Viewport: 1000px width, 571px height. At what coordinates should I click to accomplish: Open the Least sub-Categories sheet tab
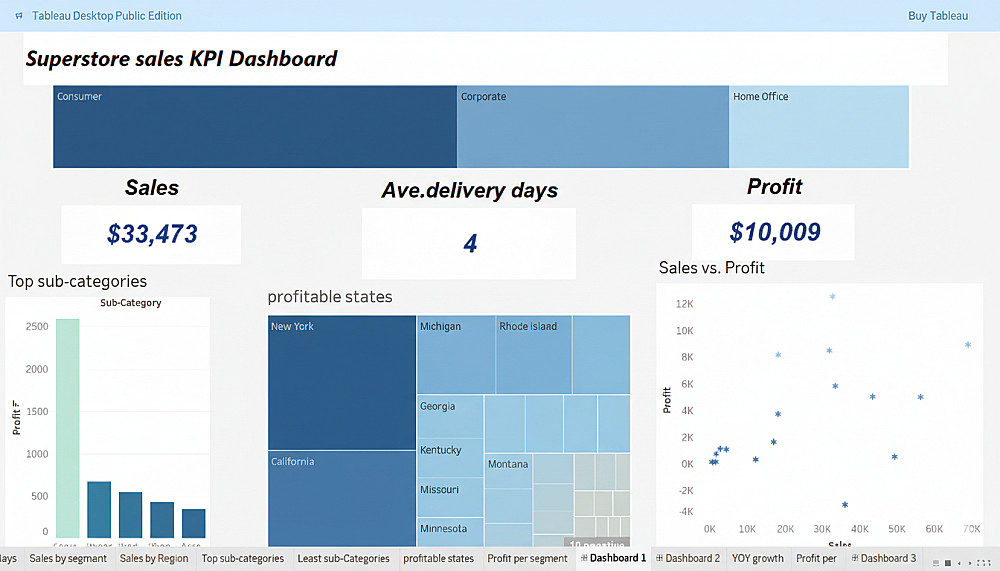point(343,558)
